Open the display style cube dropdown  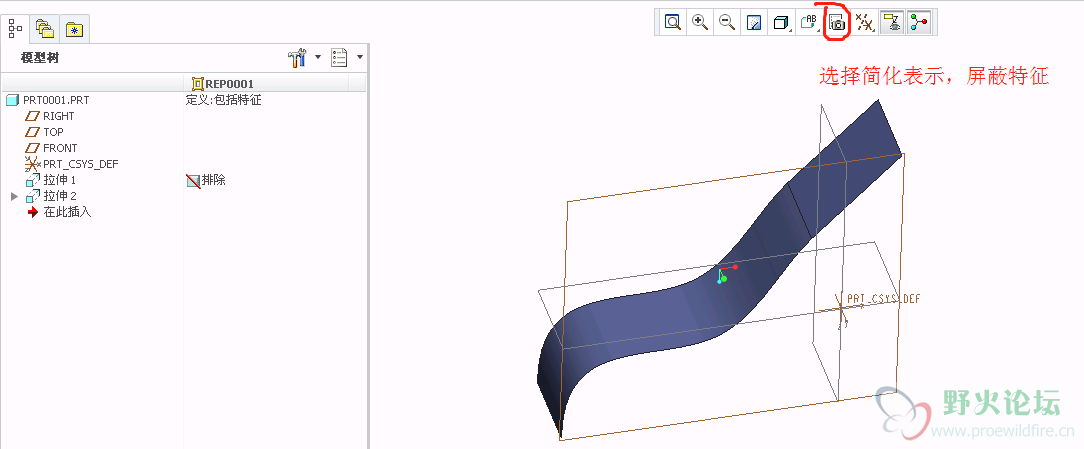point(781,23)
